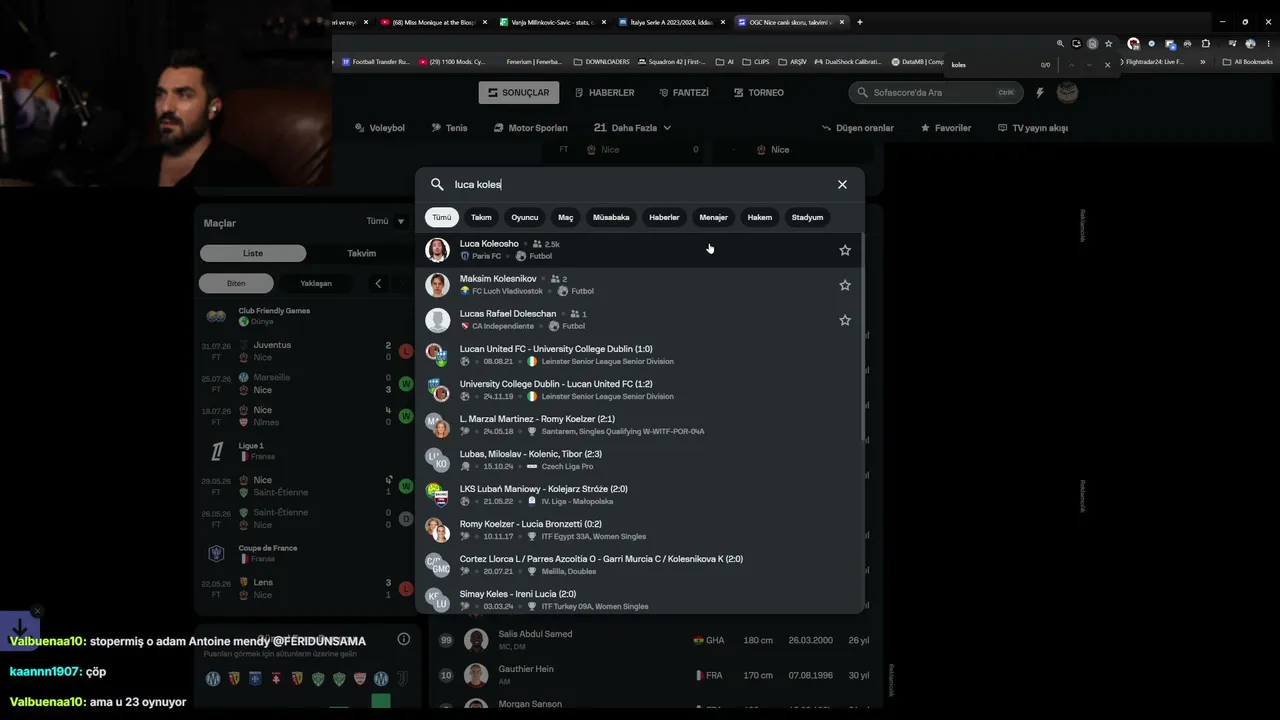Filter search results by Stadyum

(807, 217)
